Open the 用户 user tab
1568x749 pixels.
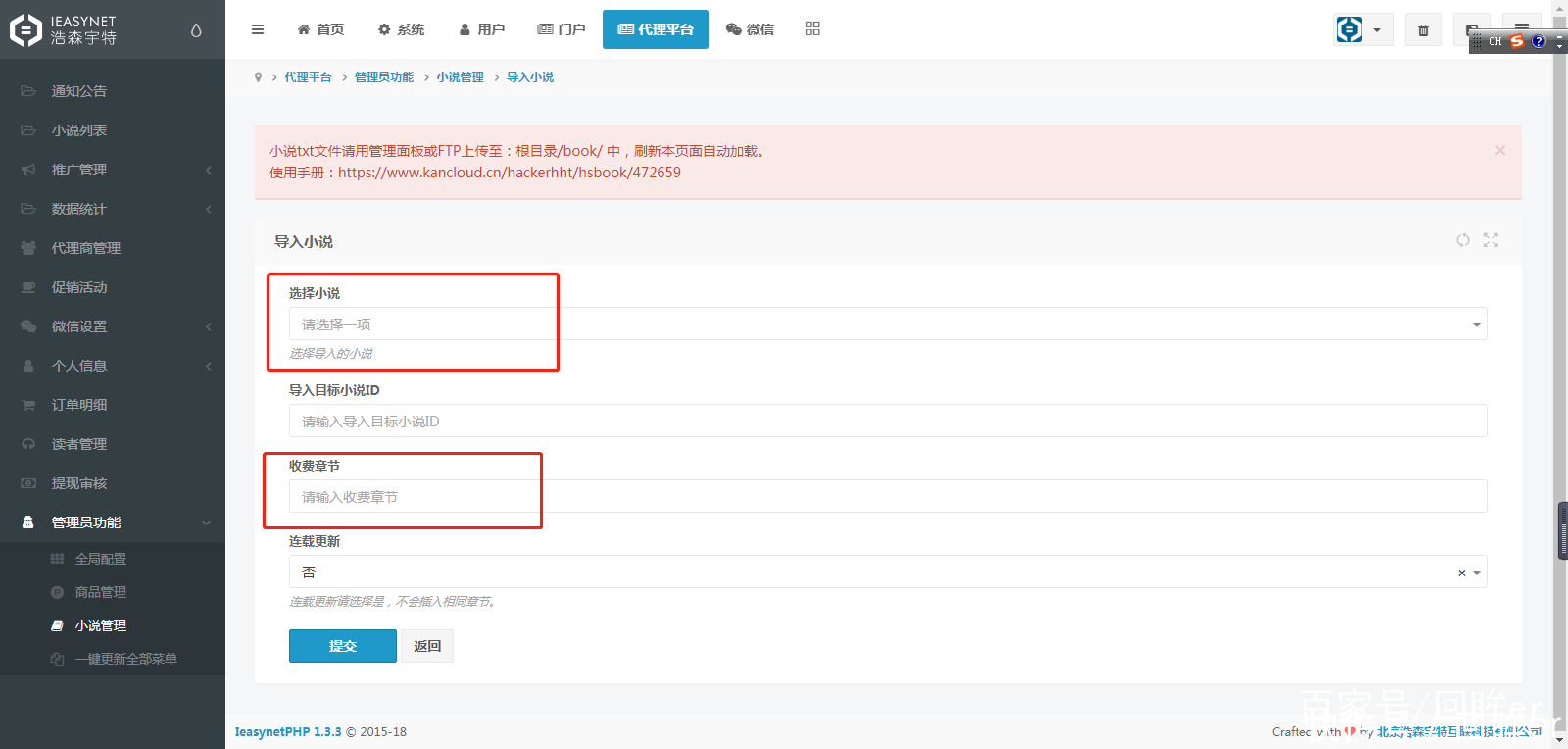pyautogui.click(x=481, y=29)
